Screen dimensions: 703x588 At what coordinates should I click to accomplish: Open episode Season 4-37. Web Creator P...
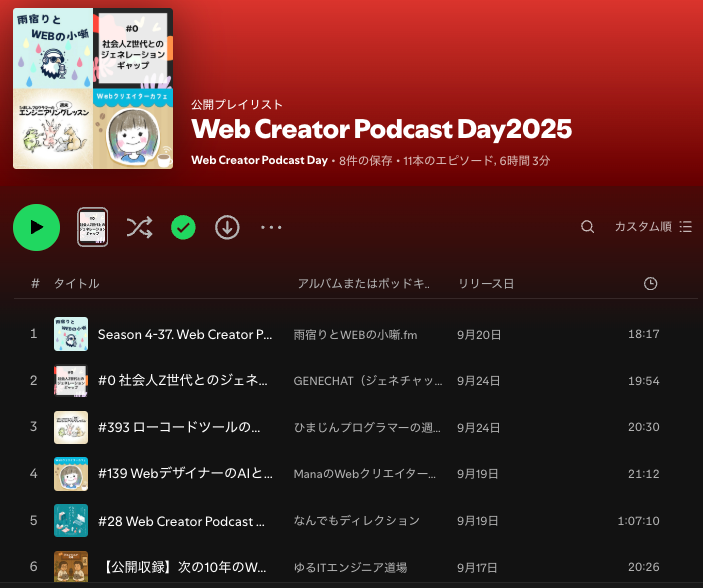coord(185,334)
